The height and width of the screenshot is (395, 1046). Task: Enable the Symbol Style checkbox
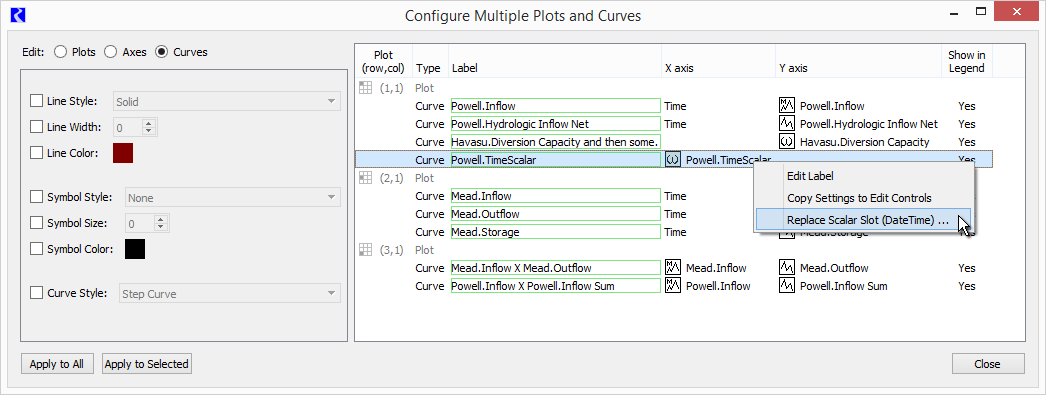click(37, 198)
